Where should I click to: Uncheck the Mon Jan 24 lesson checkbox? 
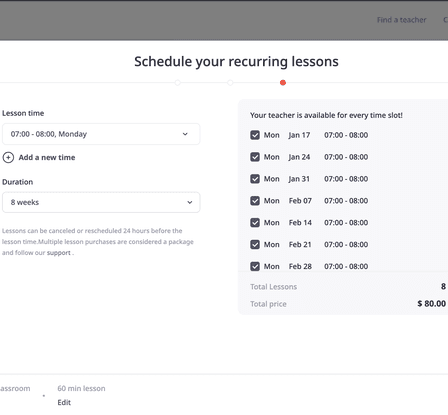[255, 157]
